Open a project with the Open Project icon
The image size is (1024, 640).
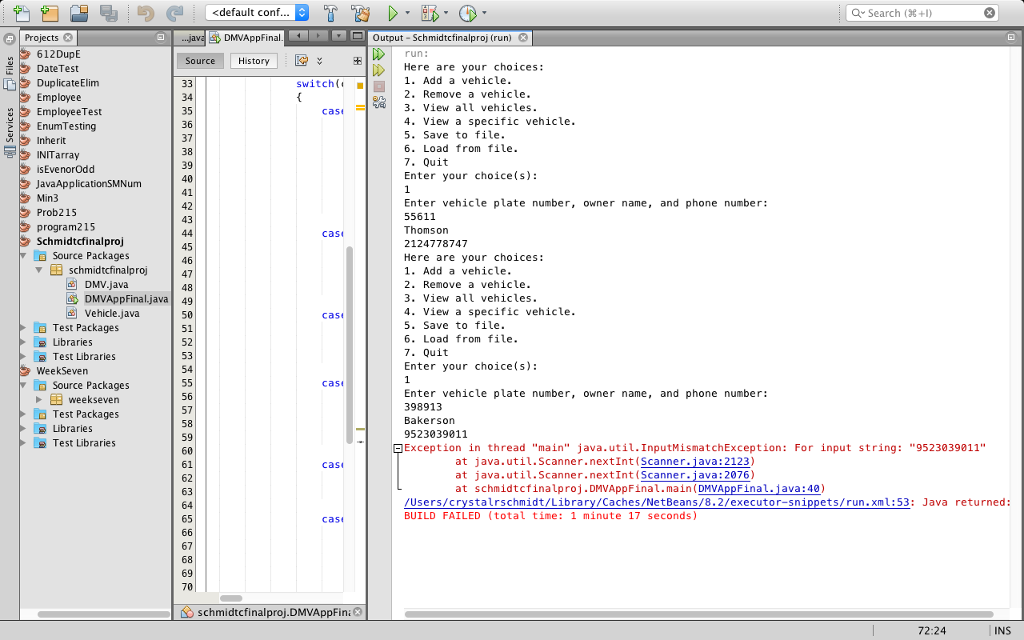click(78, 13)
